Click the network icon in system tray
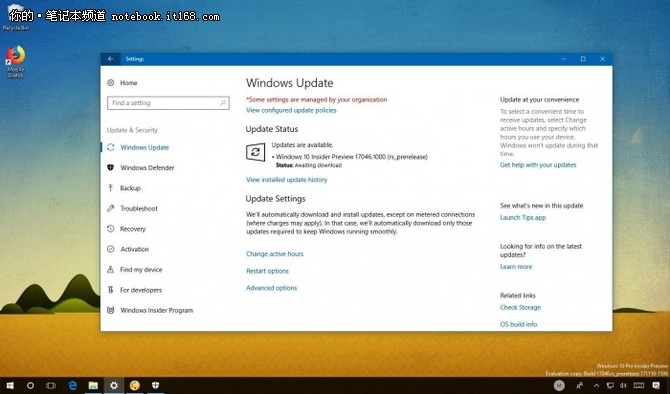The width and height of the screenshot is (670, 394). 611,386
